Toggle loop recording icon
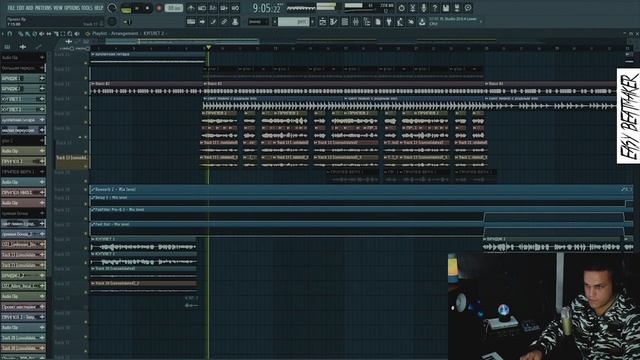 coord(235,8)
